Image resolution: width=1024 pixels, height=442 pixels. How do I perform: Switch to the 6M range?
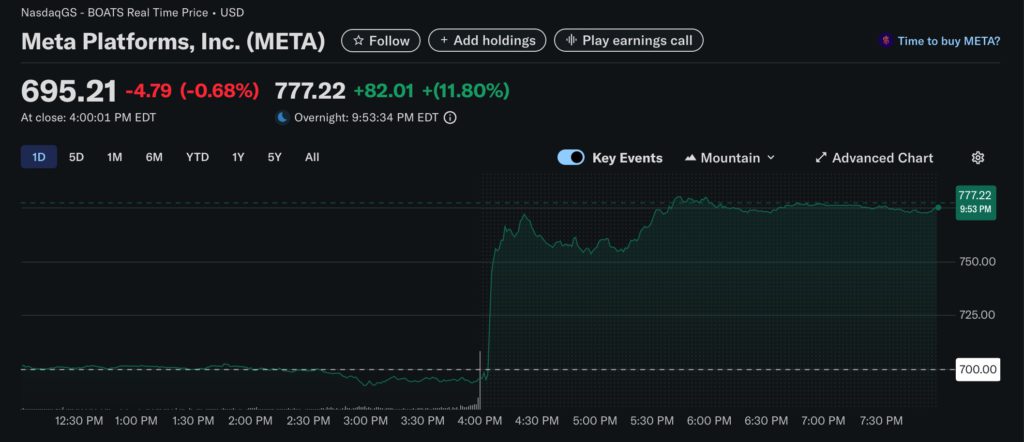154,157
